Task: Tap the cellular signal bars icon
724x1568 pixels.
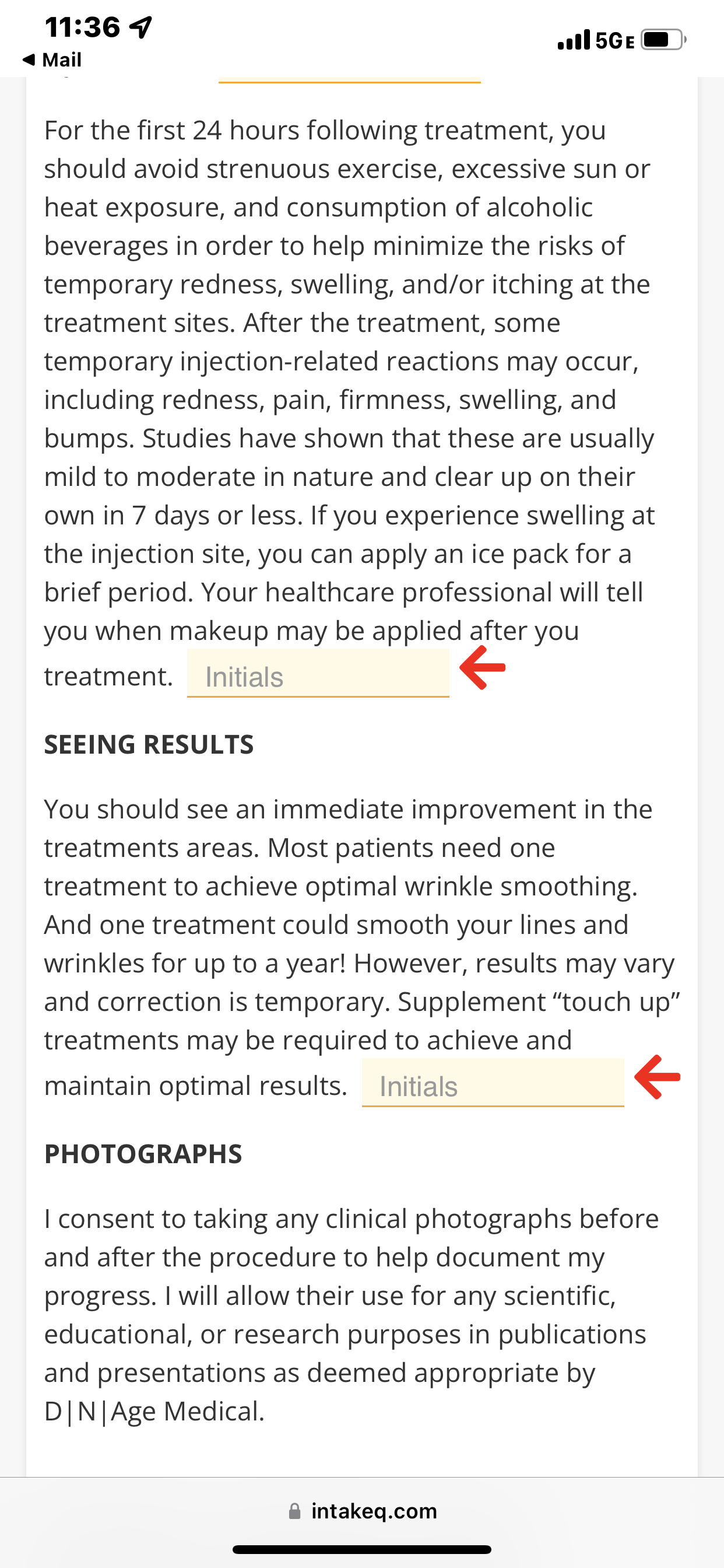Action: pos(574,40)
